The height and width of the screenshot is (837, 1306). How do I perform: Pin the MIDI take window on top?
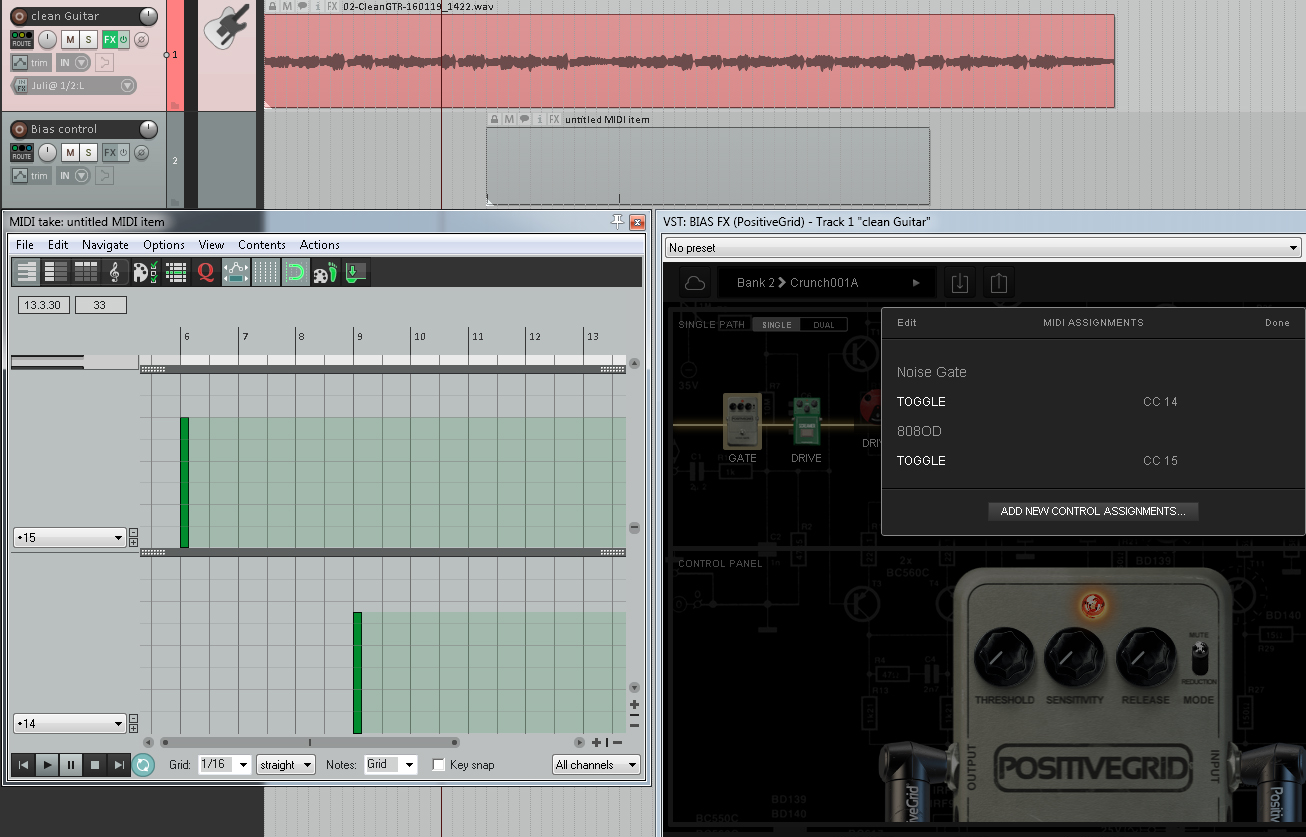click(x=618, y=221)
